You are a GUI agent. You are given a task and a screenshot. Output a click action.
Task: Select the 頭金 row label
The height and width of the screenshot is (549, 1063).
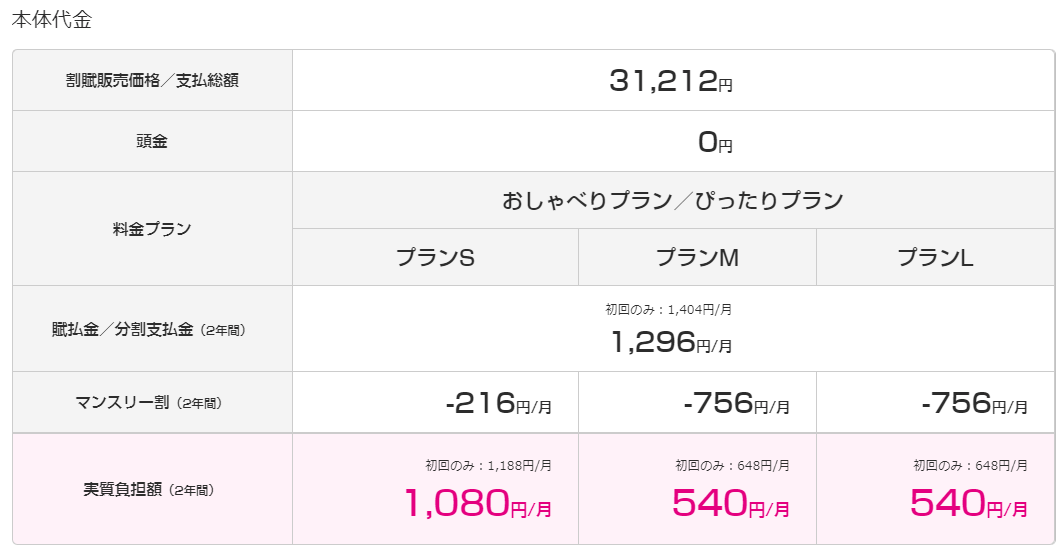tap(152, 141)
